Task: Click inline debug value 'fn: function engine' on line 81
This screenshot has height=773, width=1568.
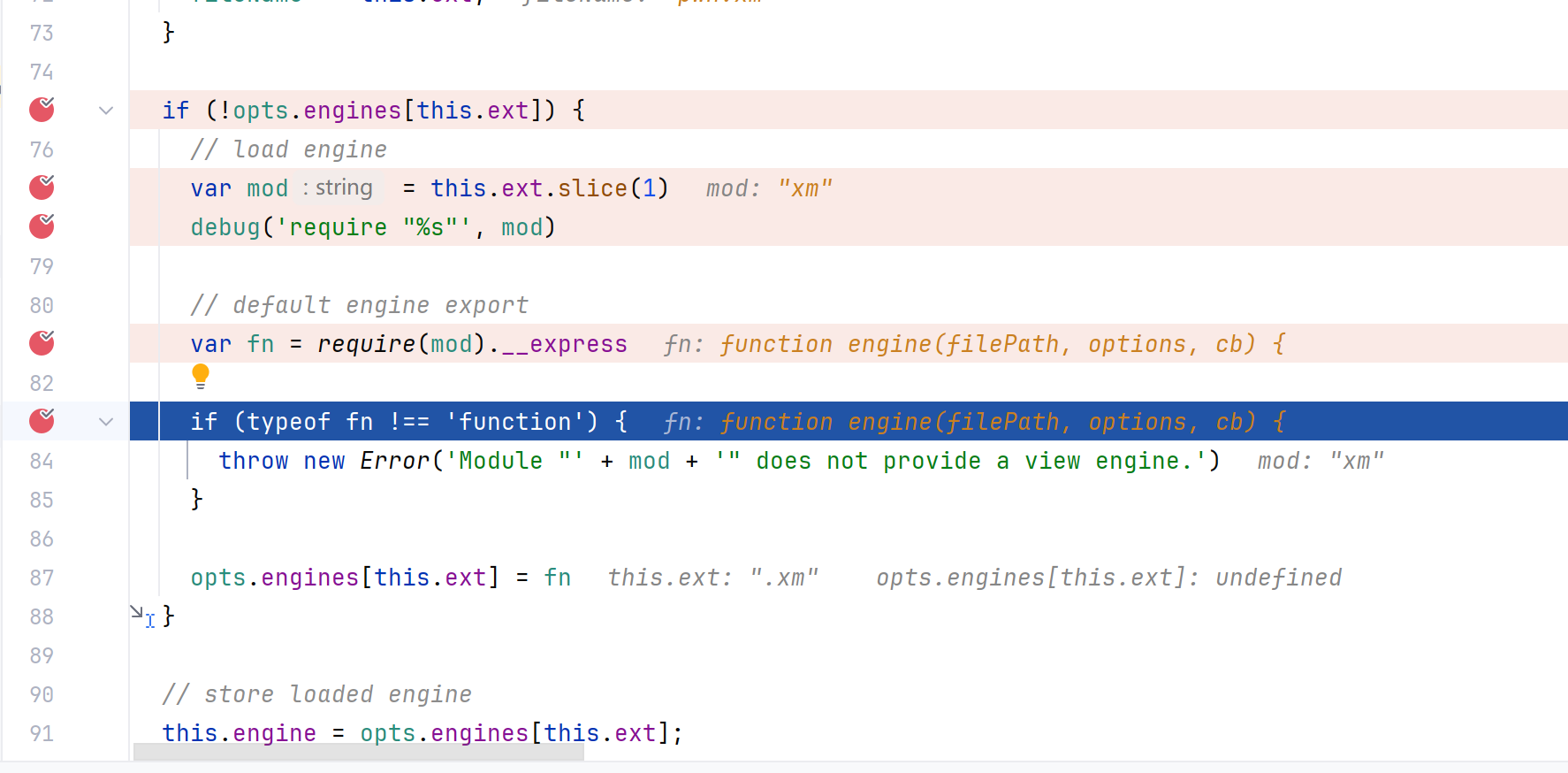Action: (x=974, y=344)
